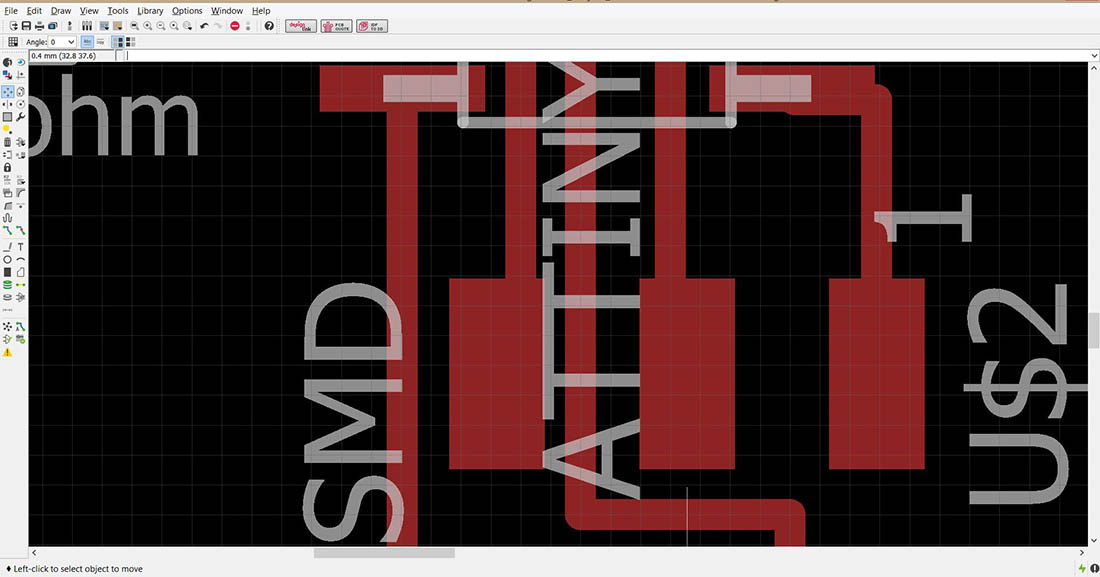Open the Edit menu

34,11
